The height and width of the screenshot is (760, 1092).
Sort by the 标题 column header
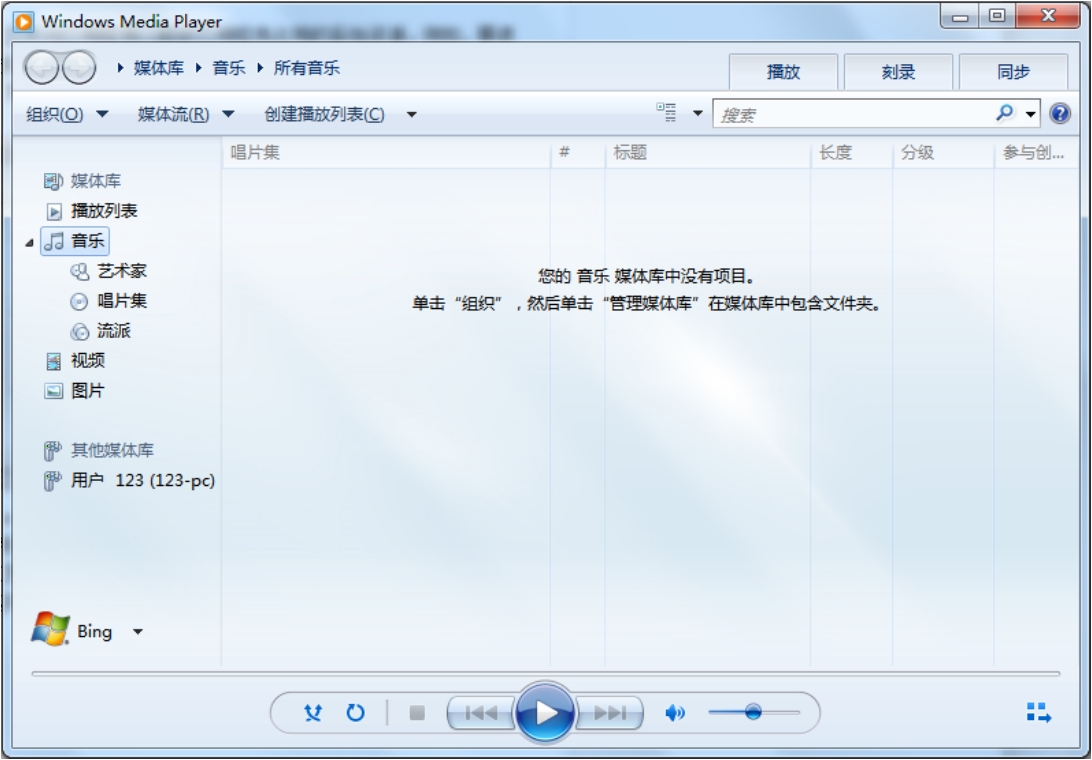click(x=708, y=153)
